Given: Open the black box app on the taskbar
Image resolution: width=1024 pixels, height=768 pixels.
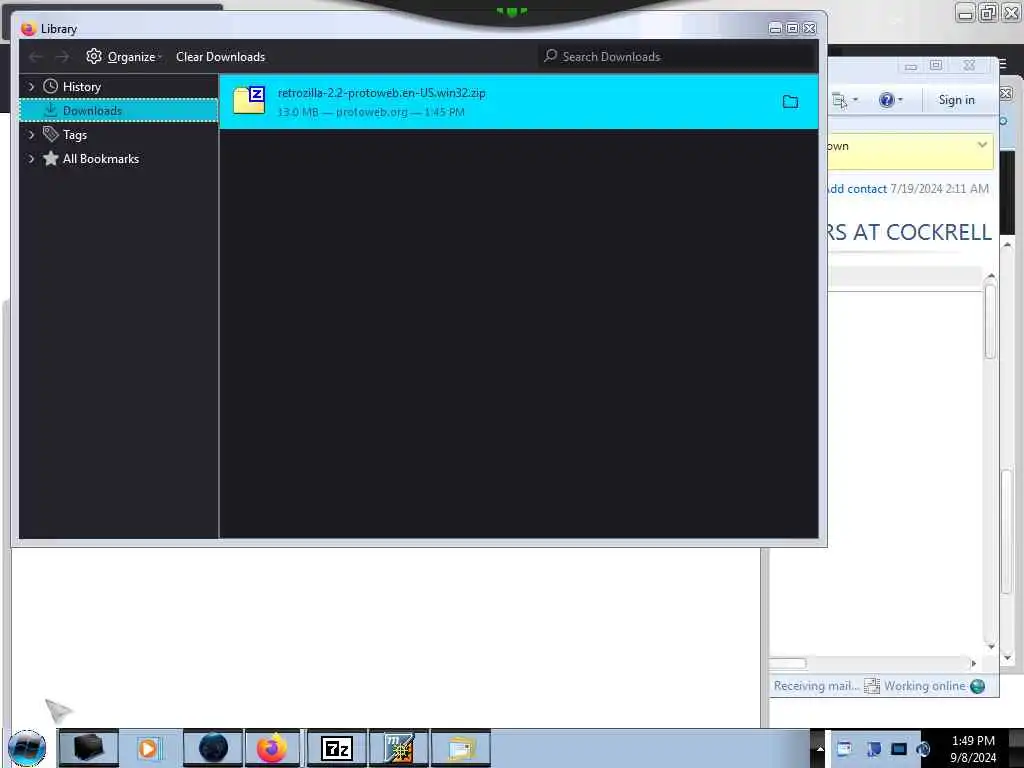Looking at the screenshot, I should point(88,748).
